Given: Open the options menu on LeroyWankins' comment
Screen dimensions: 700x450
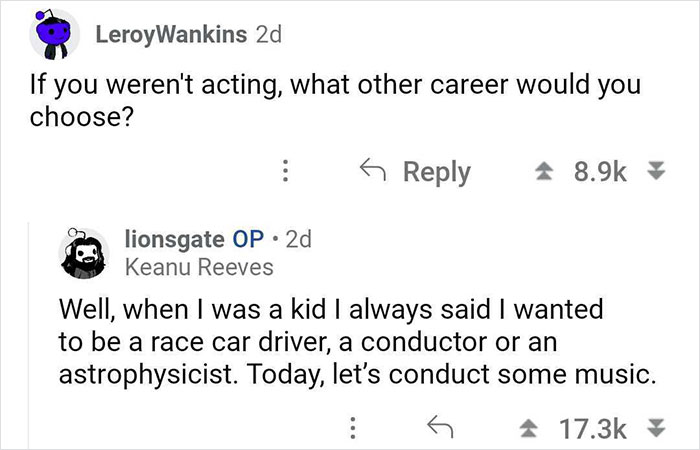Looking at the screenshot, I should point(285,171).
